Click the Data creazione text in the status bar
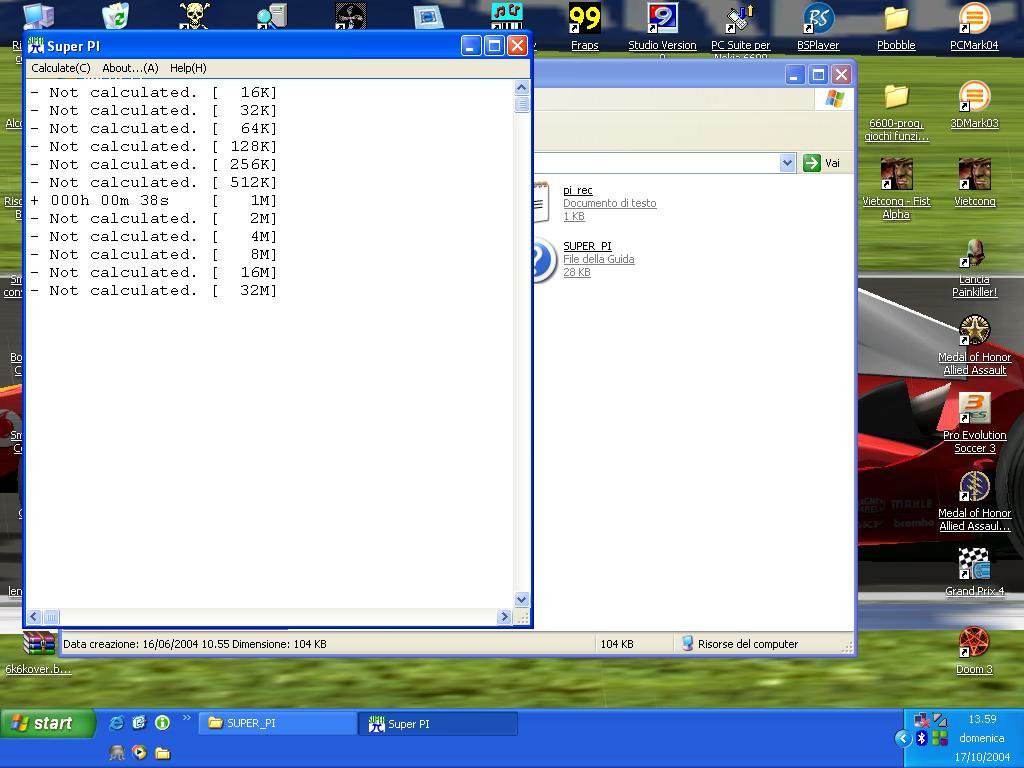The image size is (1024, 768). point(195,644)
